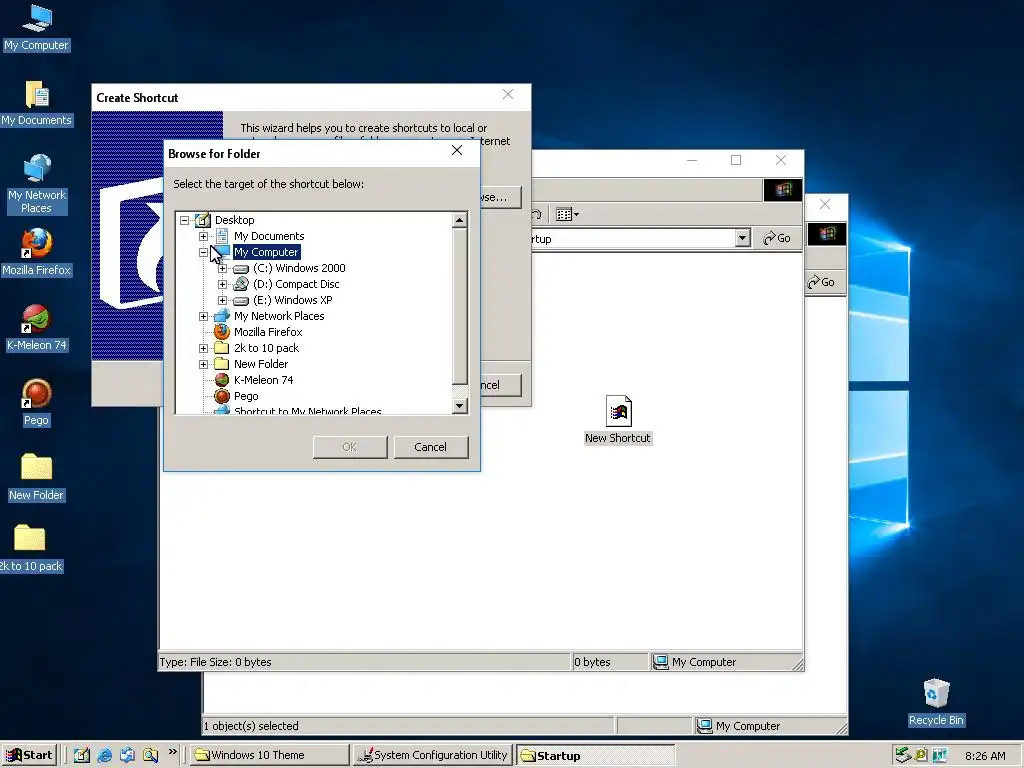1024x768 pixels.
Task: Click Windows logo throbber in Startup window
Action: (x=782, y=190)
